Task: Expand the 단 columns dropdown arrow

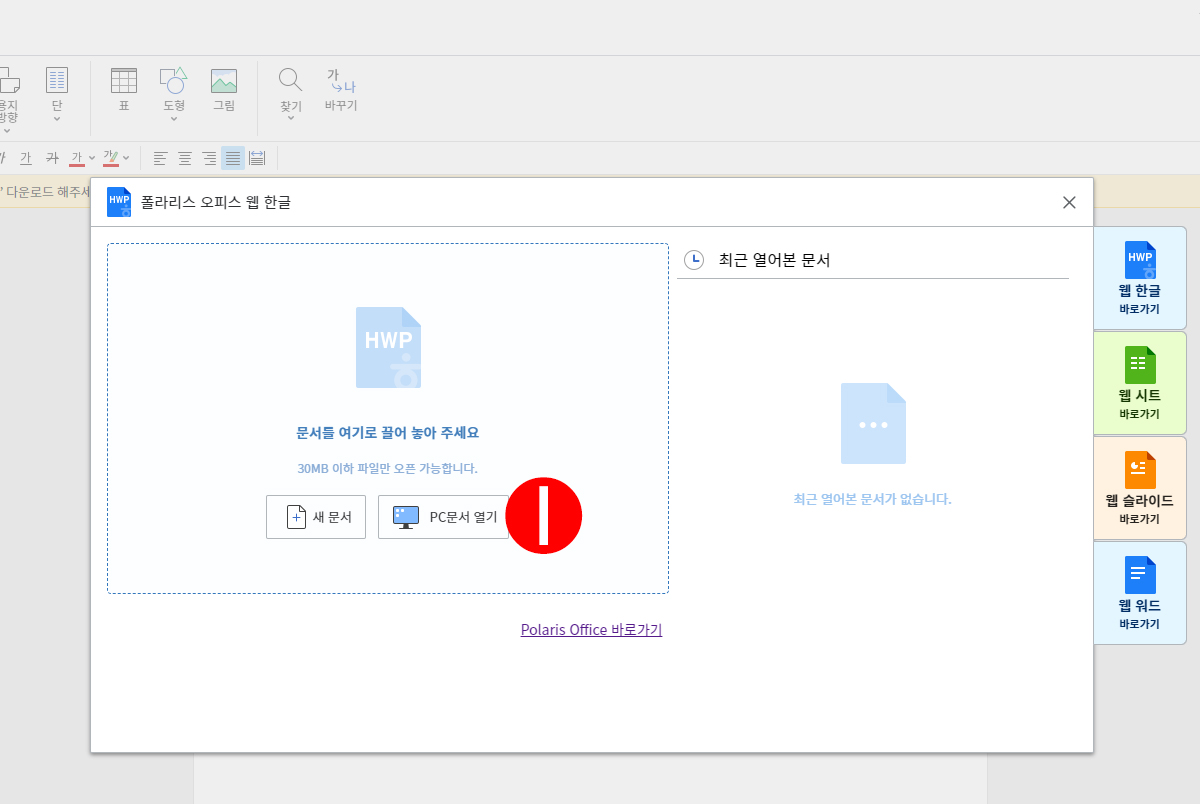Action: 57,118
